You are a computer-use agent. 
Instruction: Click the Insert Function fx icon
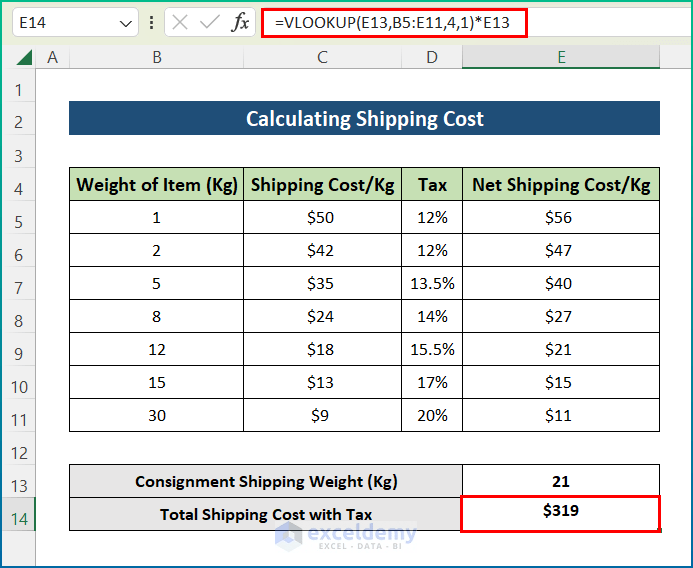[x=240, y=22]
